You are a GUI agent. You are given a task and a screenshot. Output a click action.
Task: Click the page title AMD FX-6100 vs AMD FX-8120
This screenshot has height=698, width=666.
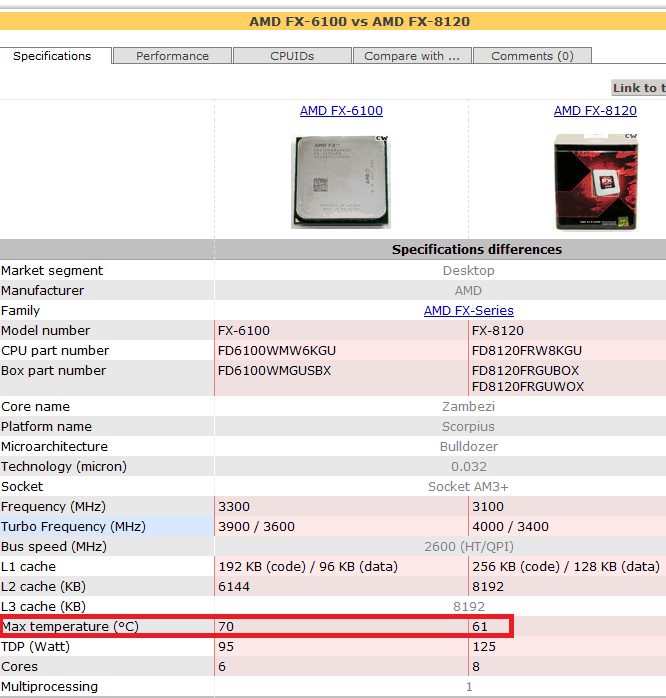coord(359,21)
